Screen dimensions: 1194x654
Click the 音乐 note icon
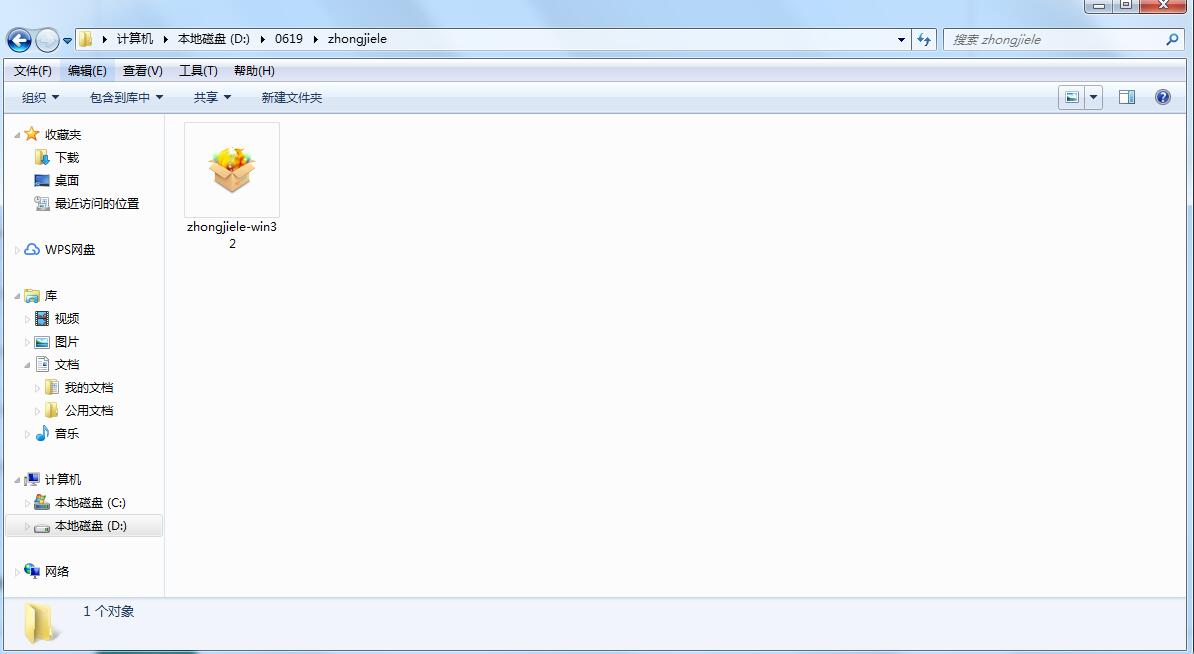[x=43, y=433]
